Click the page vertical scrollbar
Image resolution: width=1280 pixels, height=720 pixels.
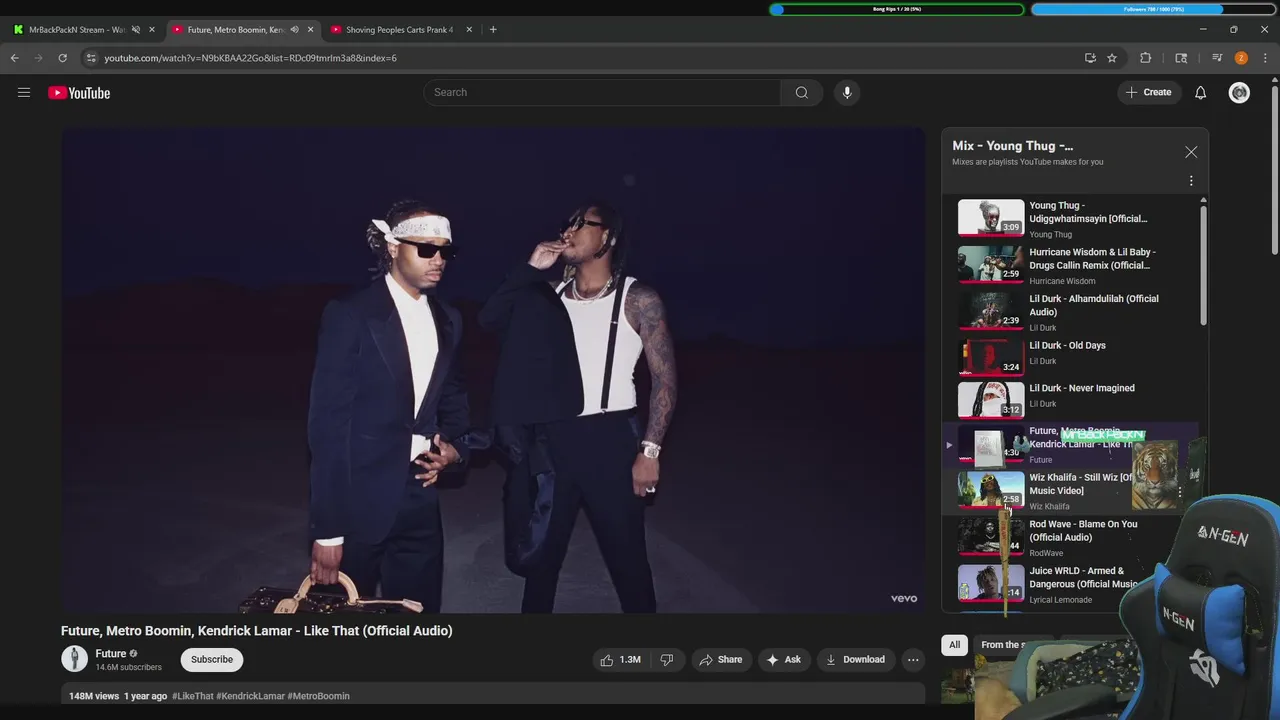pos(1274,170)
